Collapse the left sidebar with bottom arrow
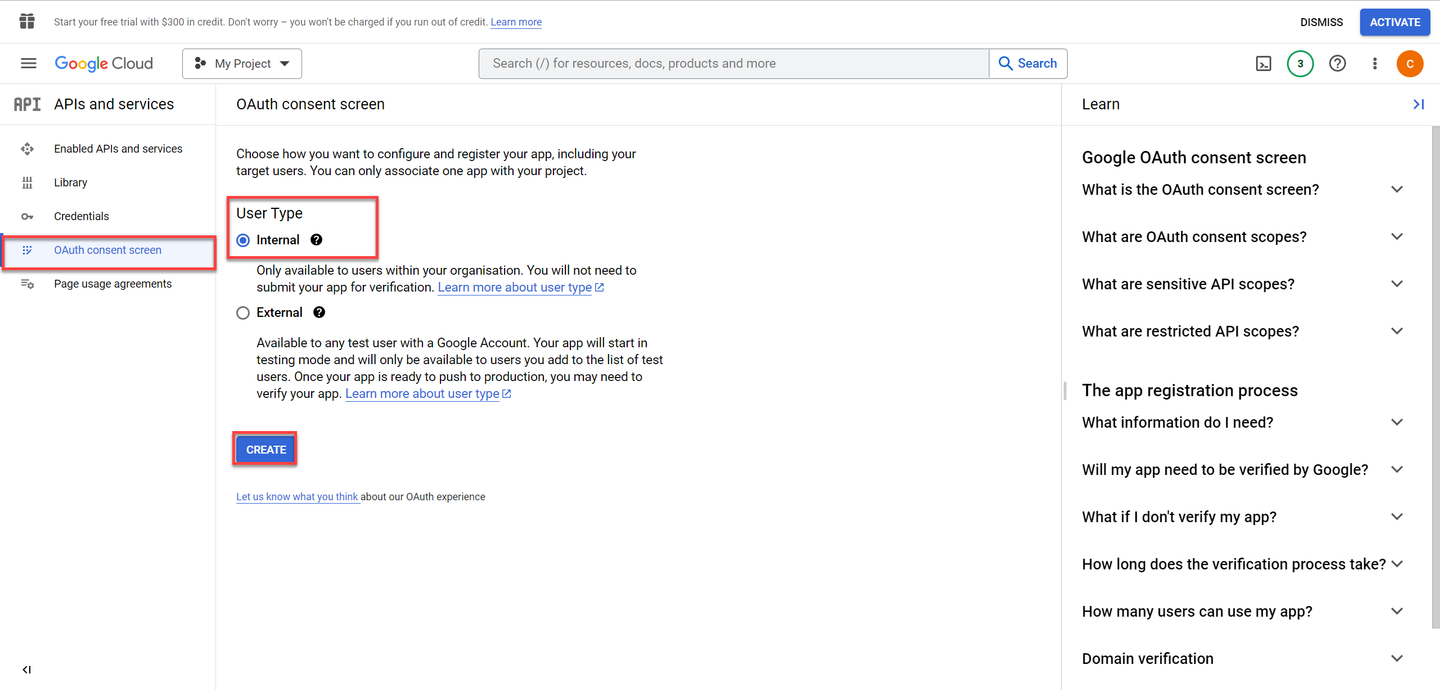The height and width of the screenshot is (690, 1440). (x=27, y=670)
